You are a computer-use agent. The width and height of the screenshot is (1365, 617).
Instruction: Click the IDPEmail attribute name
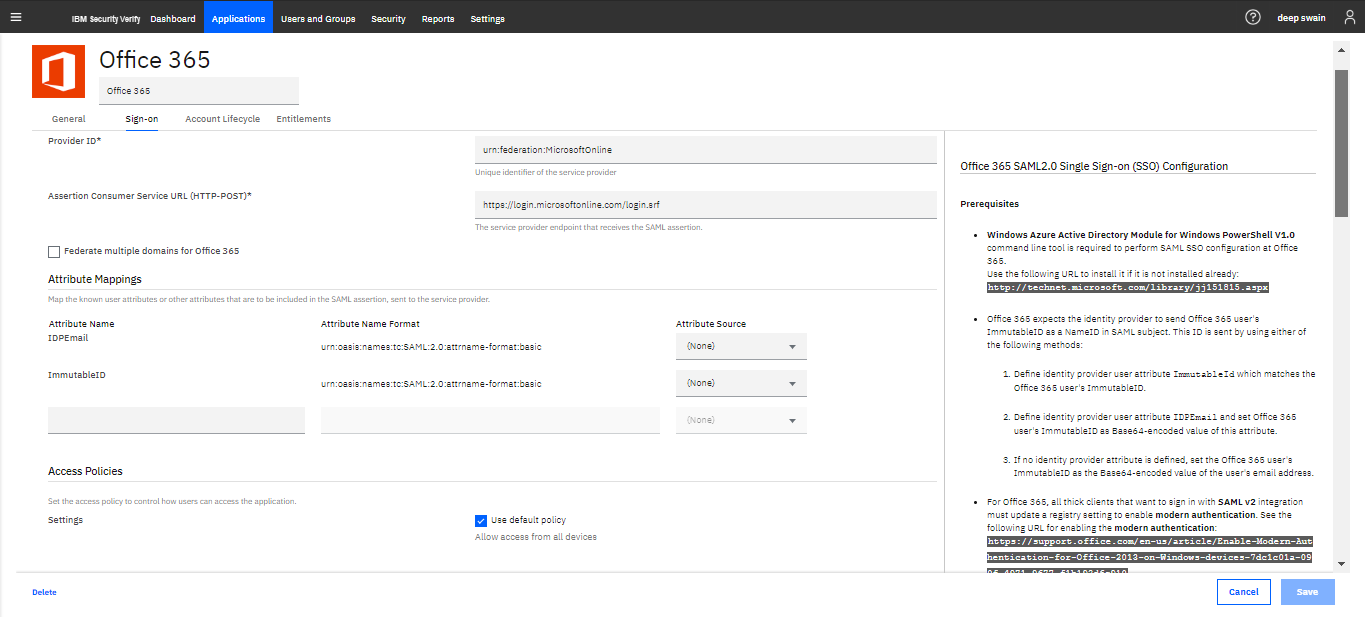(69, 338)
